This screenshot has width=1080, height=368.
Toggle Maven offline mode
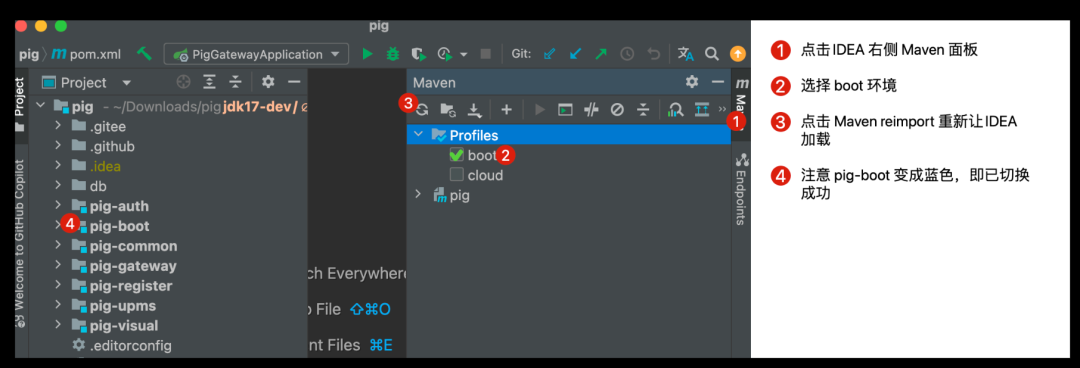pos(591,109)
